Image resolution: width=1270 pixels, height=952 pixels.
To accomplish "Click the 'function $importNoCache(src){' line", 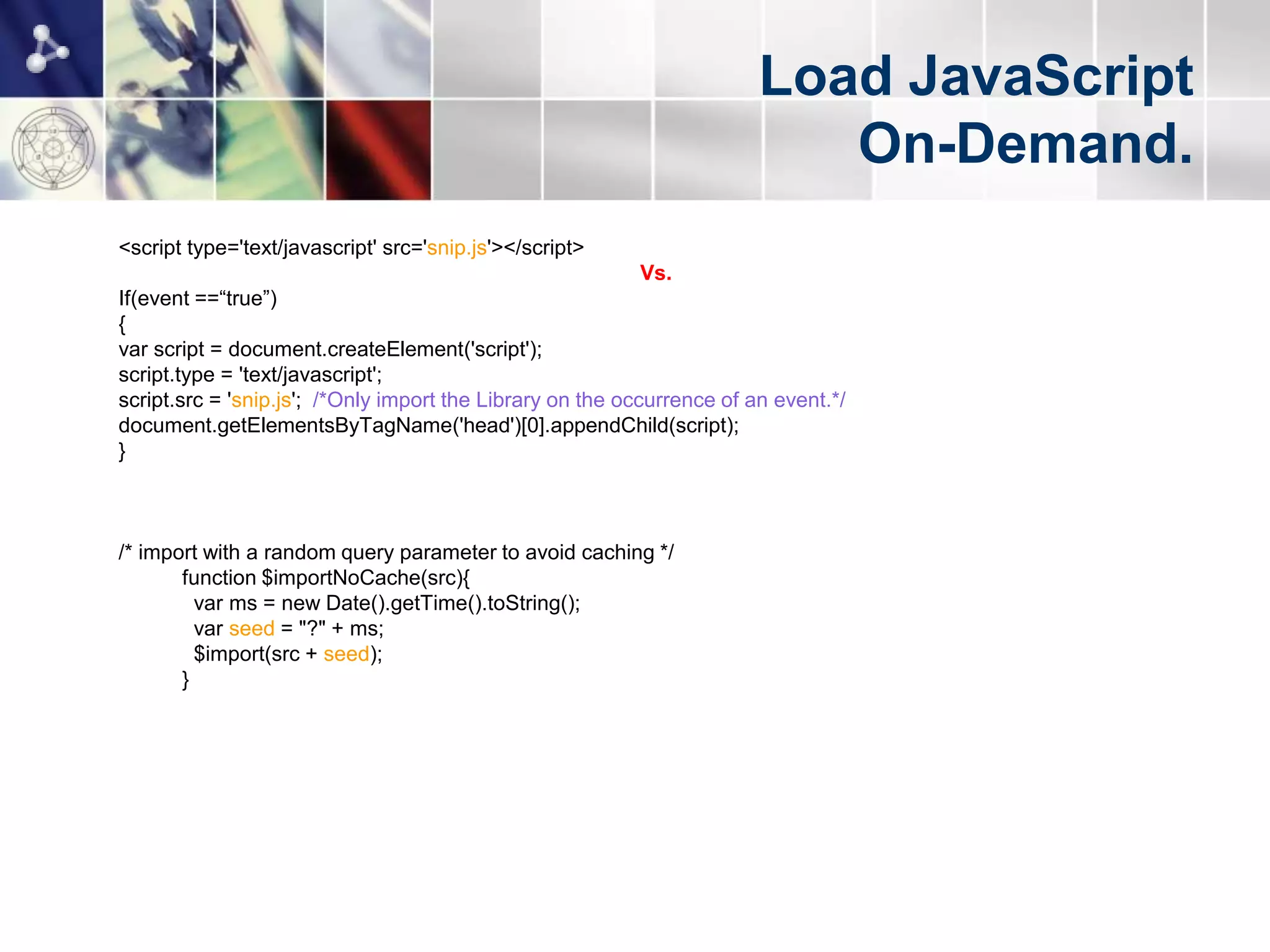I will pos(326,578).
